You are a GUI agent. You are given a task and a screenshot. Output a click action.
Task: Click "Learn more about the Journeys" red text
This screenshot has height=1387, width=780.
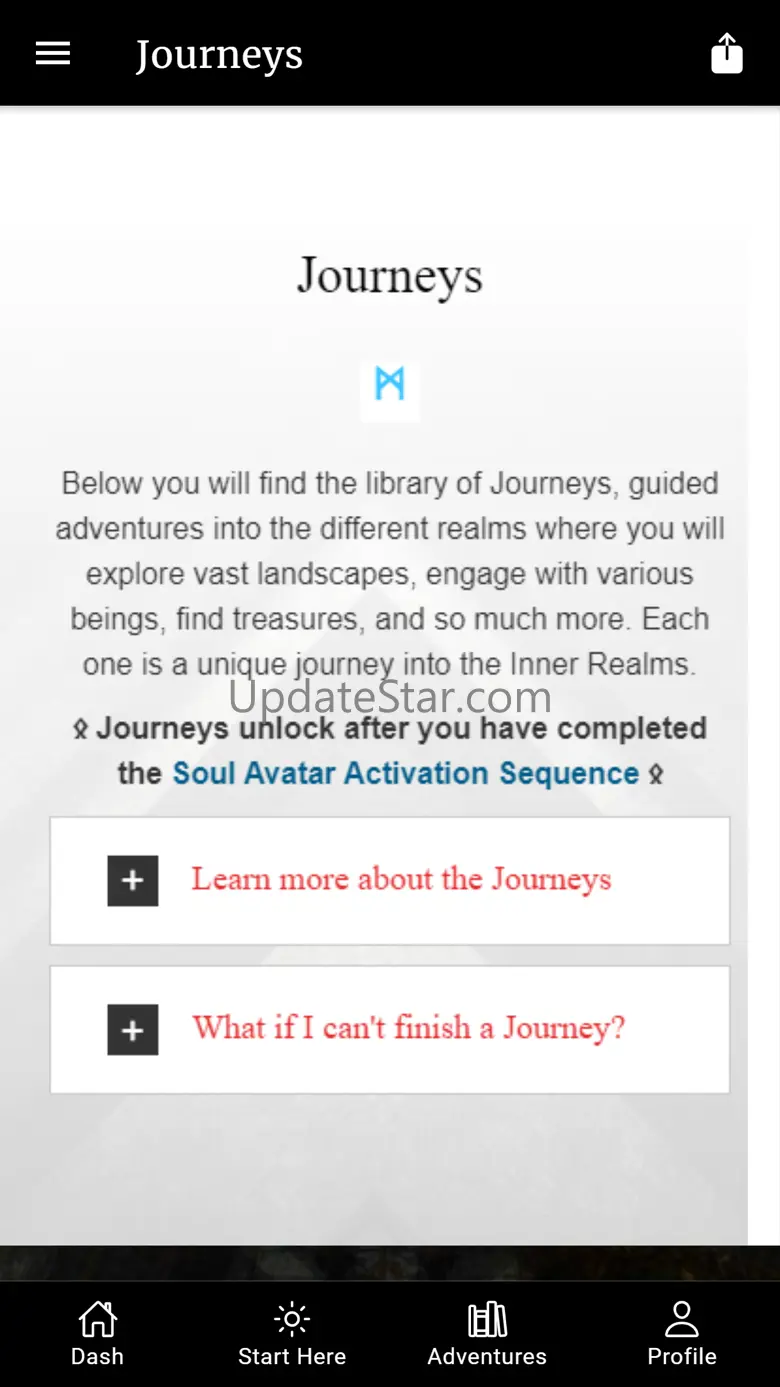[x=401, y=880]
